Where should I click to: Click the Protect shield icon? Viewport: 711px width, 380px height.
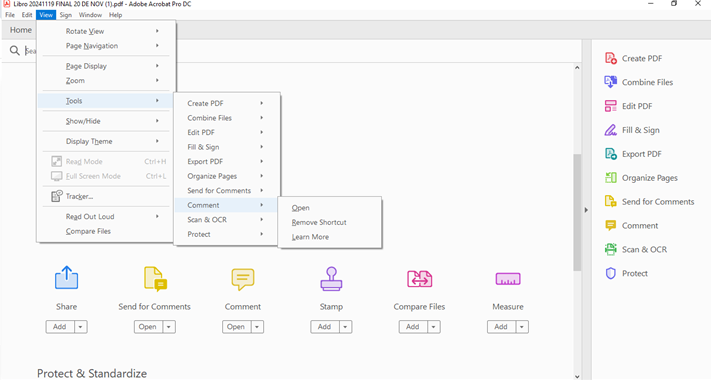(611, 273)
